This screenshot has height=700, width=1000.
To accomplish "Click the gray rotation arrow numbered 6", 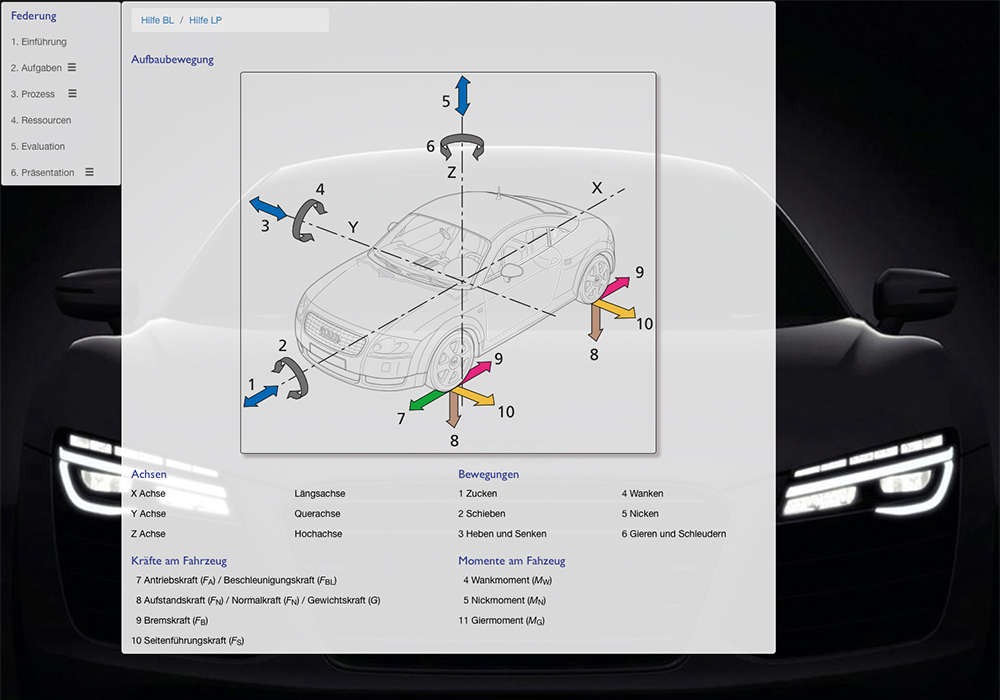I will (x=464, y=147).
